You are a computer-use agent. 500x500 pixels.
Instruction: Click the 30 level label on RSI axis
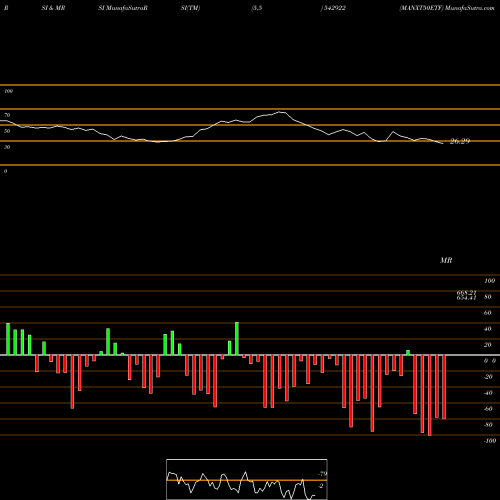coord(7,147)
